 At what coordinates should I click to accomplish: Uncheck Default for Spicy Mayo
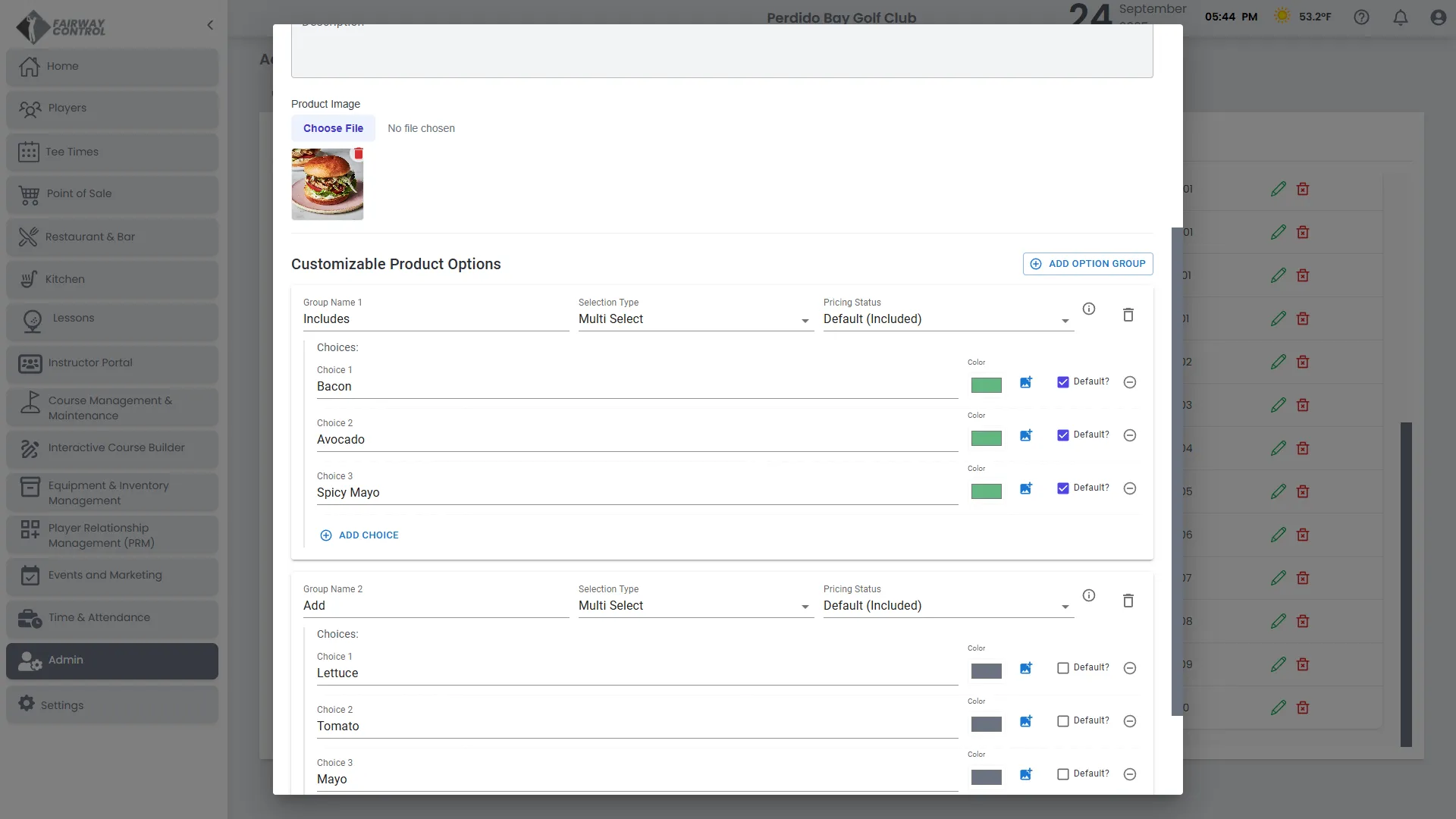pos(1062,488)
